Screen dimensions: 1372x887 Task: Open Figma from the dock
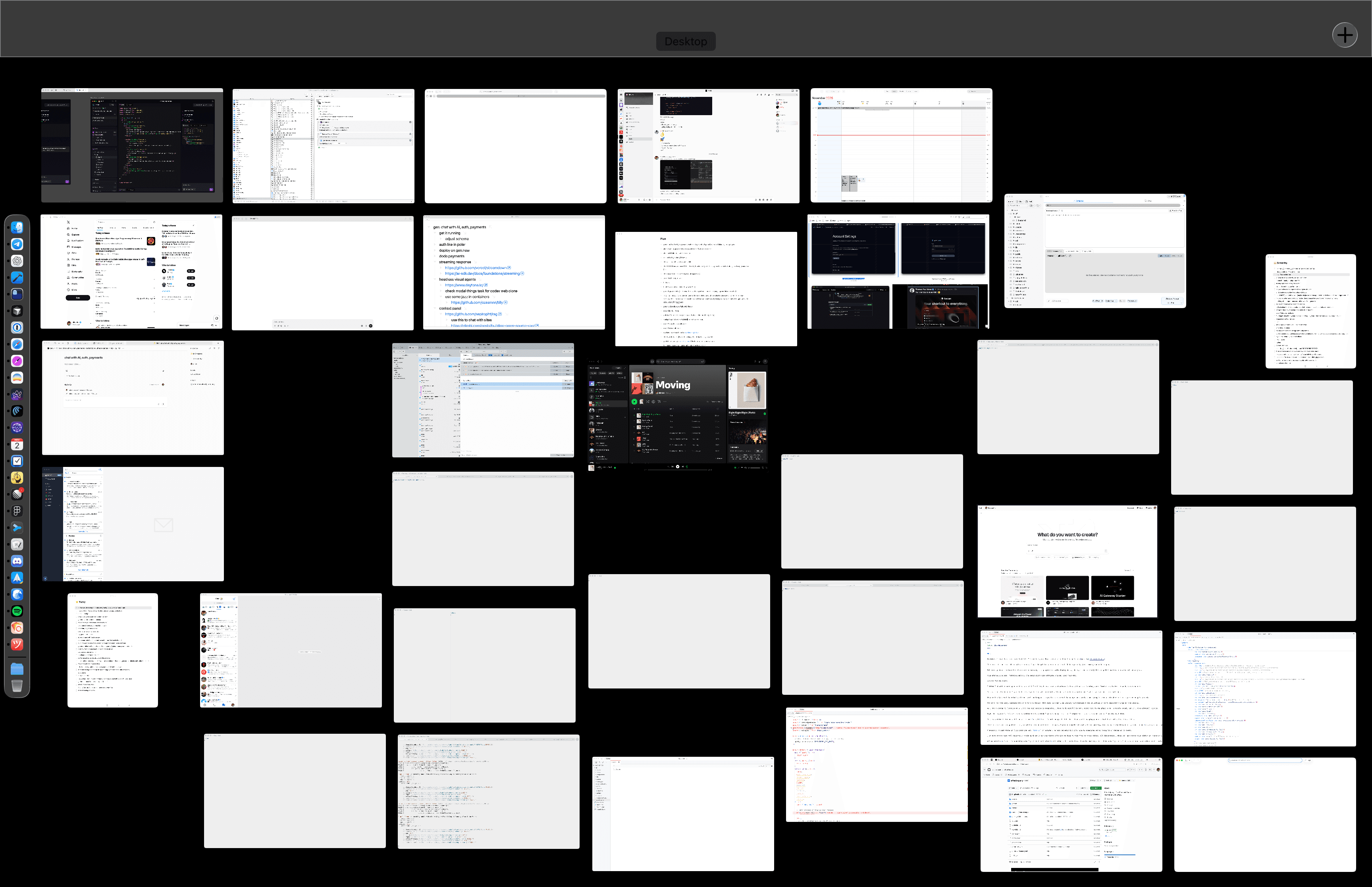17,511
